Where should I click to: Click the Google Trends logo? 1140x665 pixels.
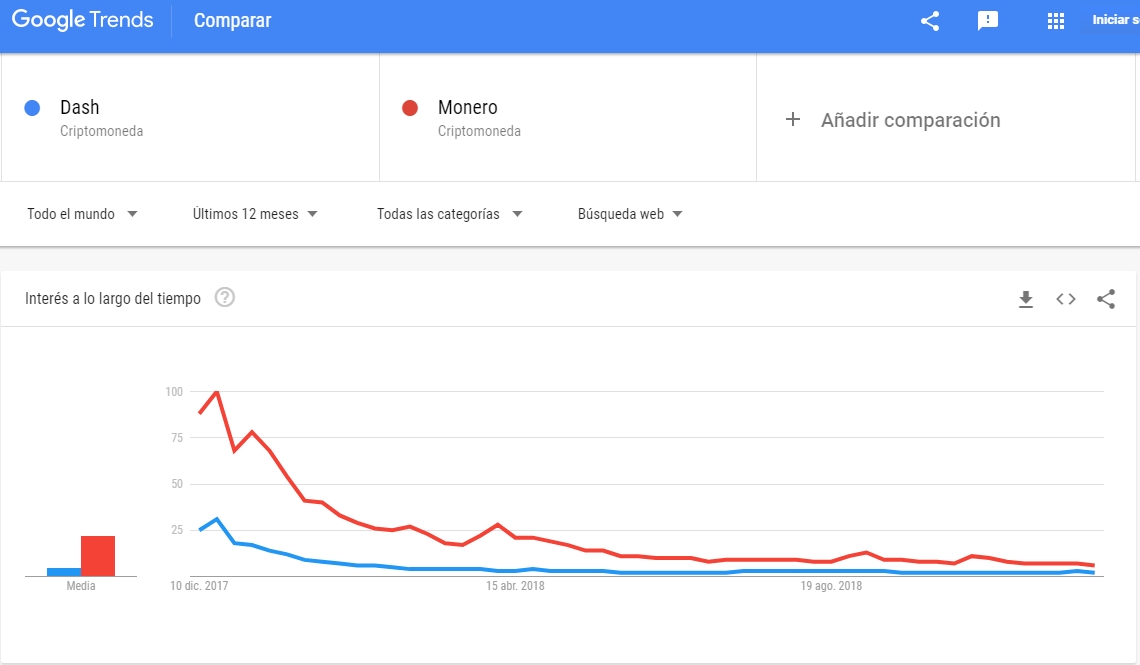pyautogui.click(x=83, y=20)
